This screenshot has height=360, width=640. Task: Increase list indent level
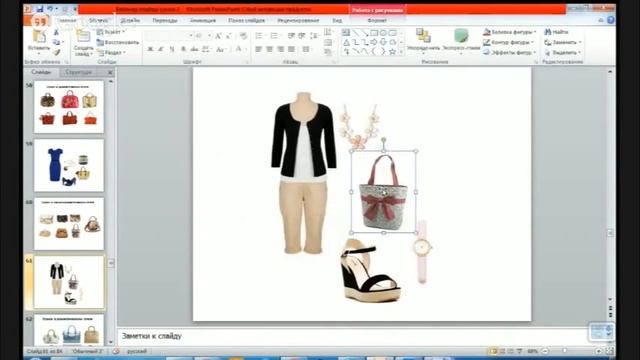[302, 36]
